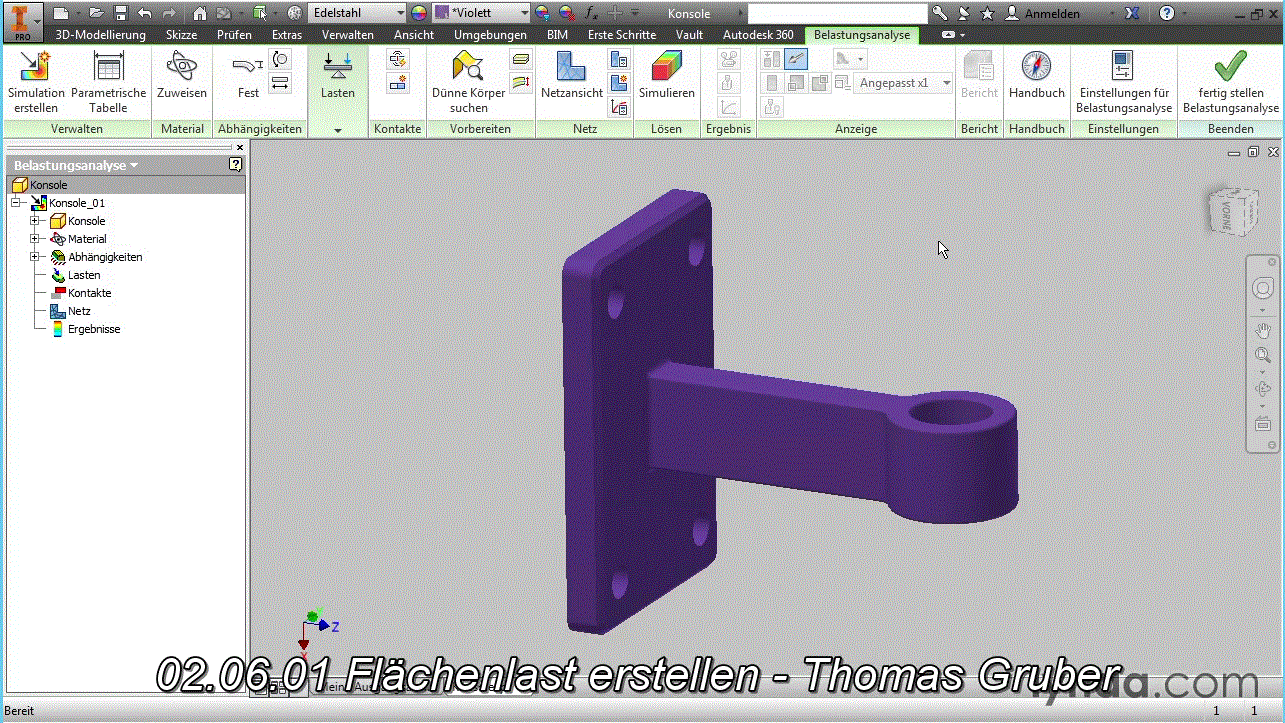The image size is (1285, 723).
Task: Click the favorites star icon
Action: (988, 13)
